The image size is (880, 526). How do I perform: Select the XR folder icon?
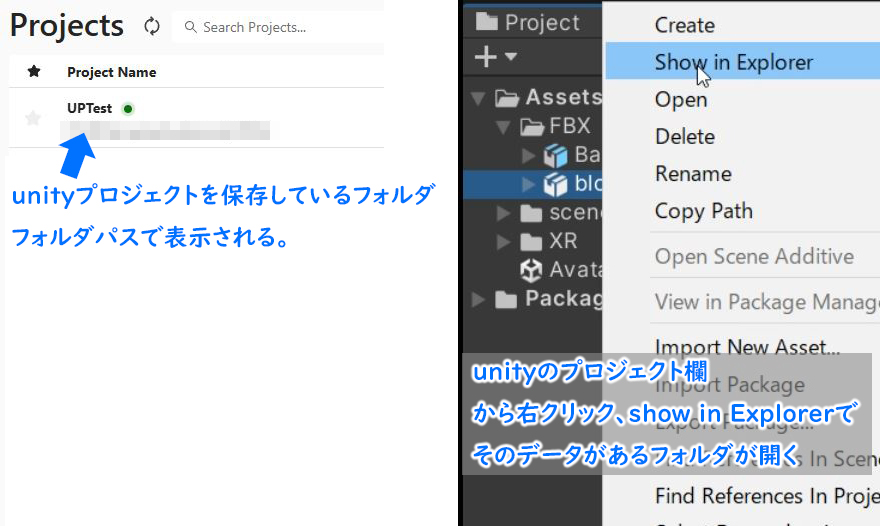click(x=532, y=242)
